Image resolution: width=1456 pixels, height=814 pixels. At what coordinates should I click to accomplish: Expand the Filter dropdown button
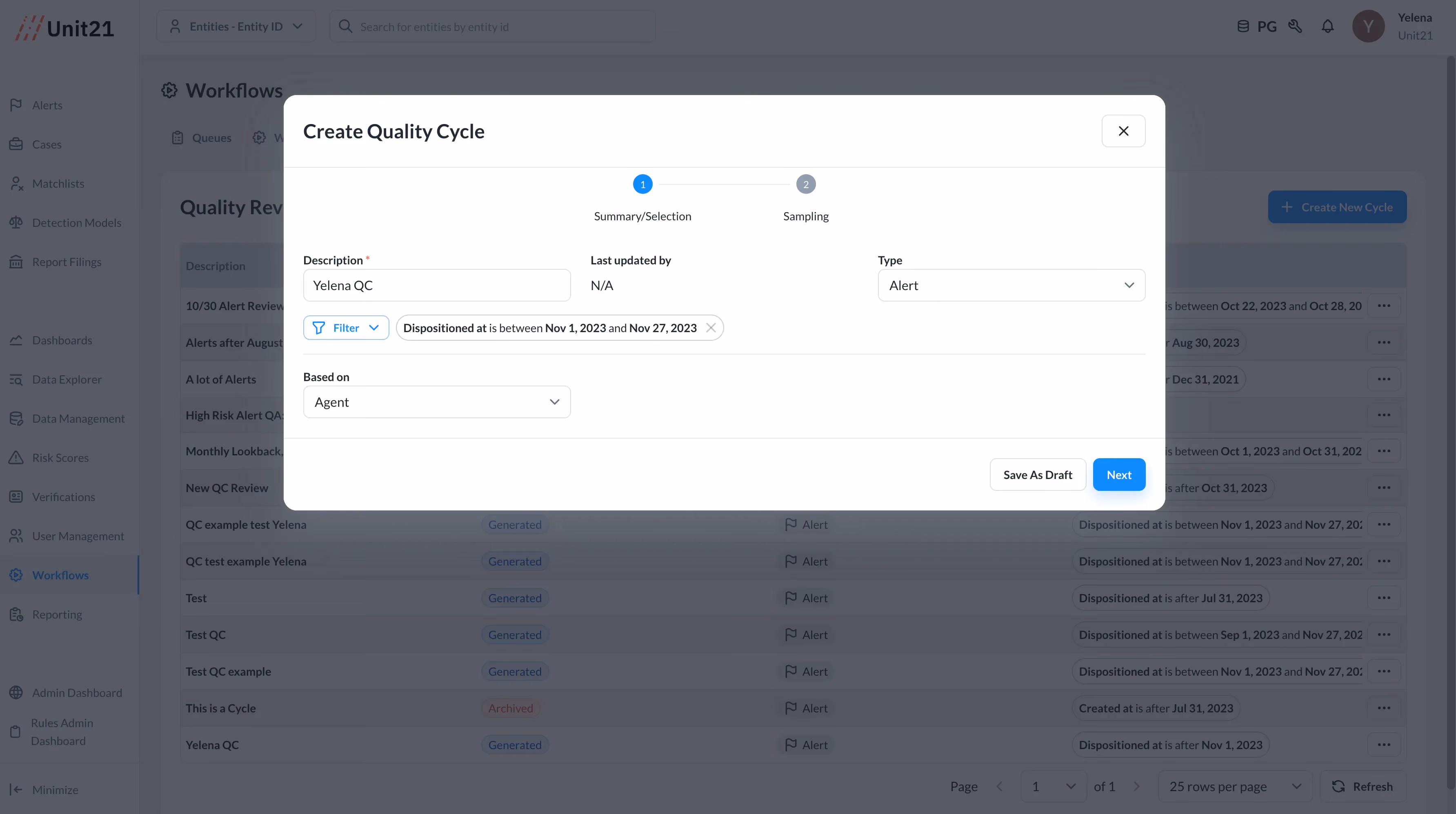click(346, 328)
